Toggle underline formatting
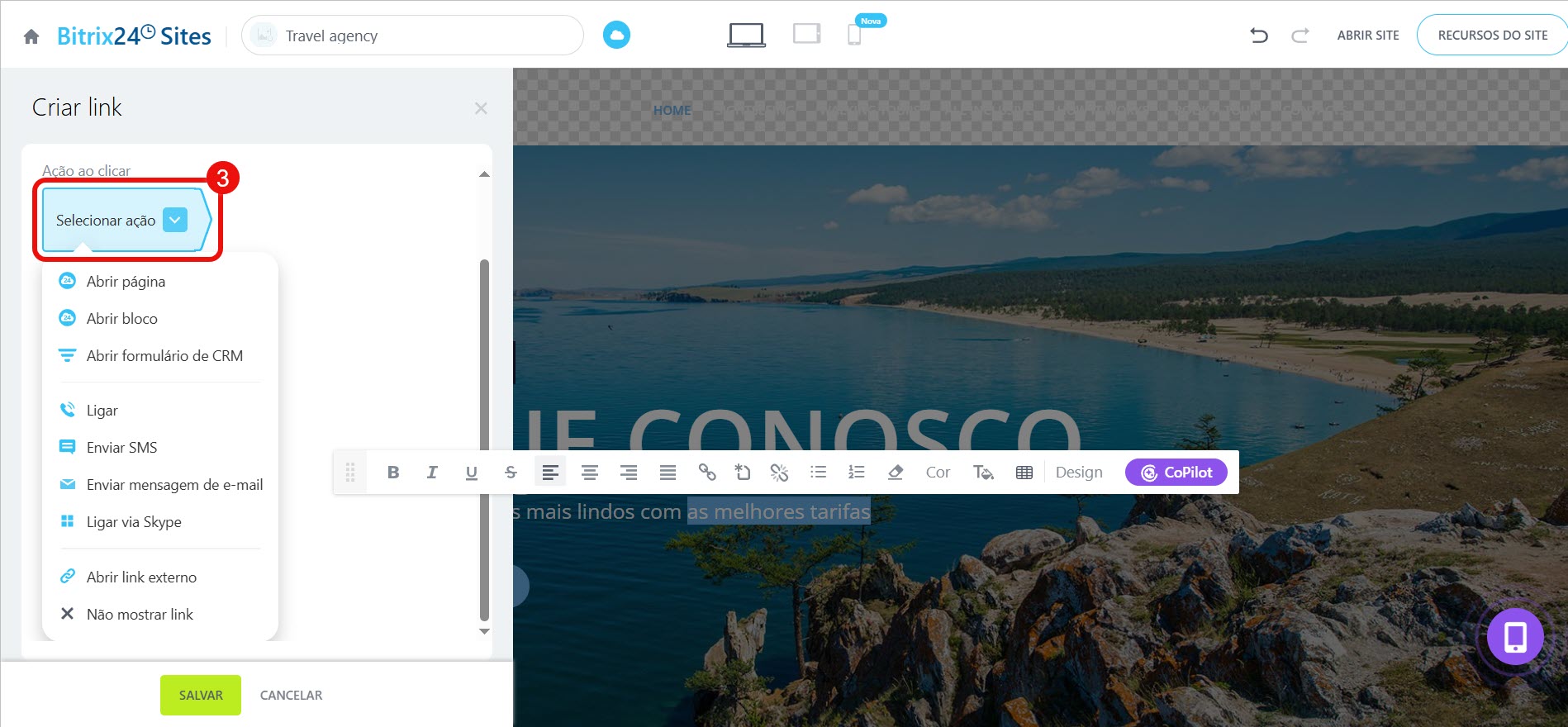Screen dimensions: 1568x727 (x=471, y=473)
